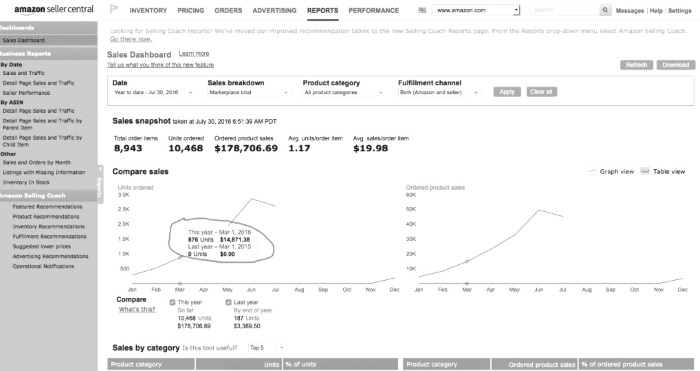This screenshot has height=371, width=700.
Task: Open the Sales breakdown dropdown
Action: (x=248, y=92)
